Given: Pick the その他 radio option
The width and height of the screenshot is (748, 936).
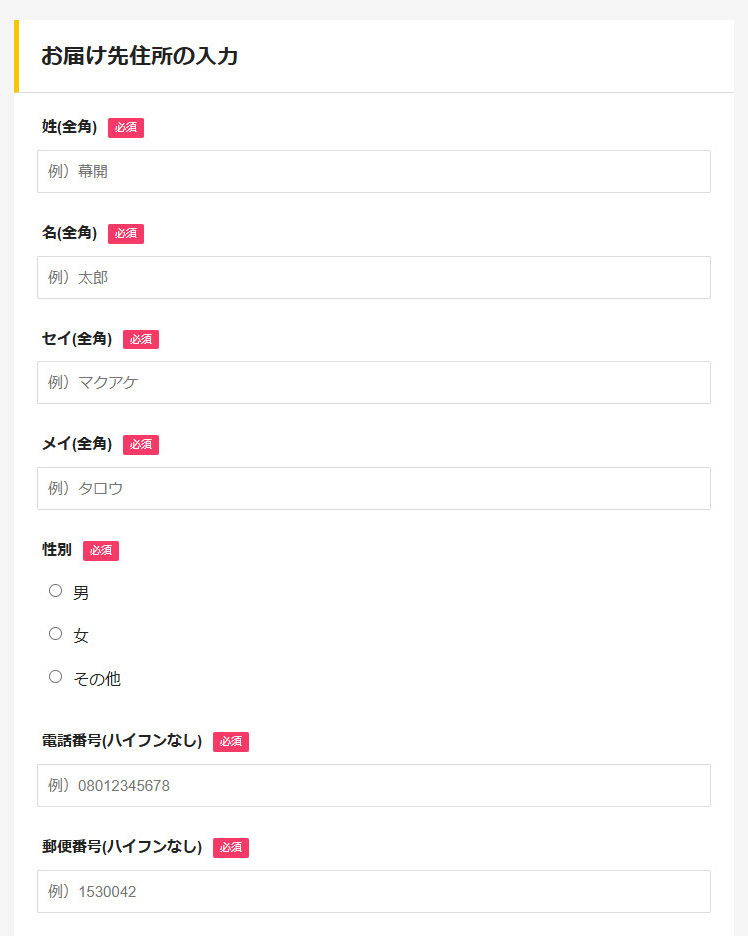Looking at the screenshot, I should point(56,677).
